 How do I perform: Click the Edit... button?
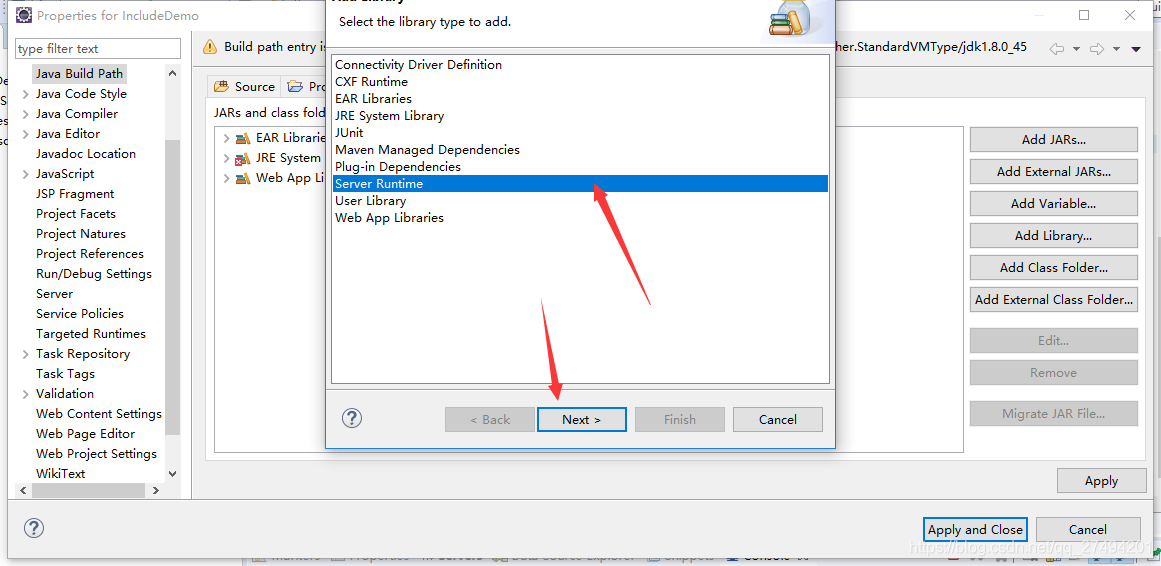tap(1053, 341)
